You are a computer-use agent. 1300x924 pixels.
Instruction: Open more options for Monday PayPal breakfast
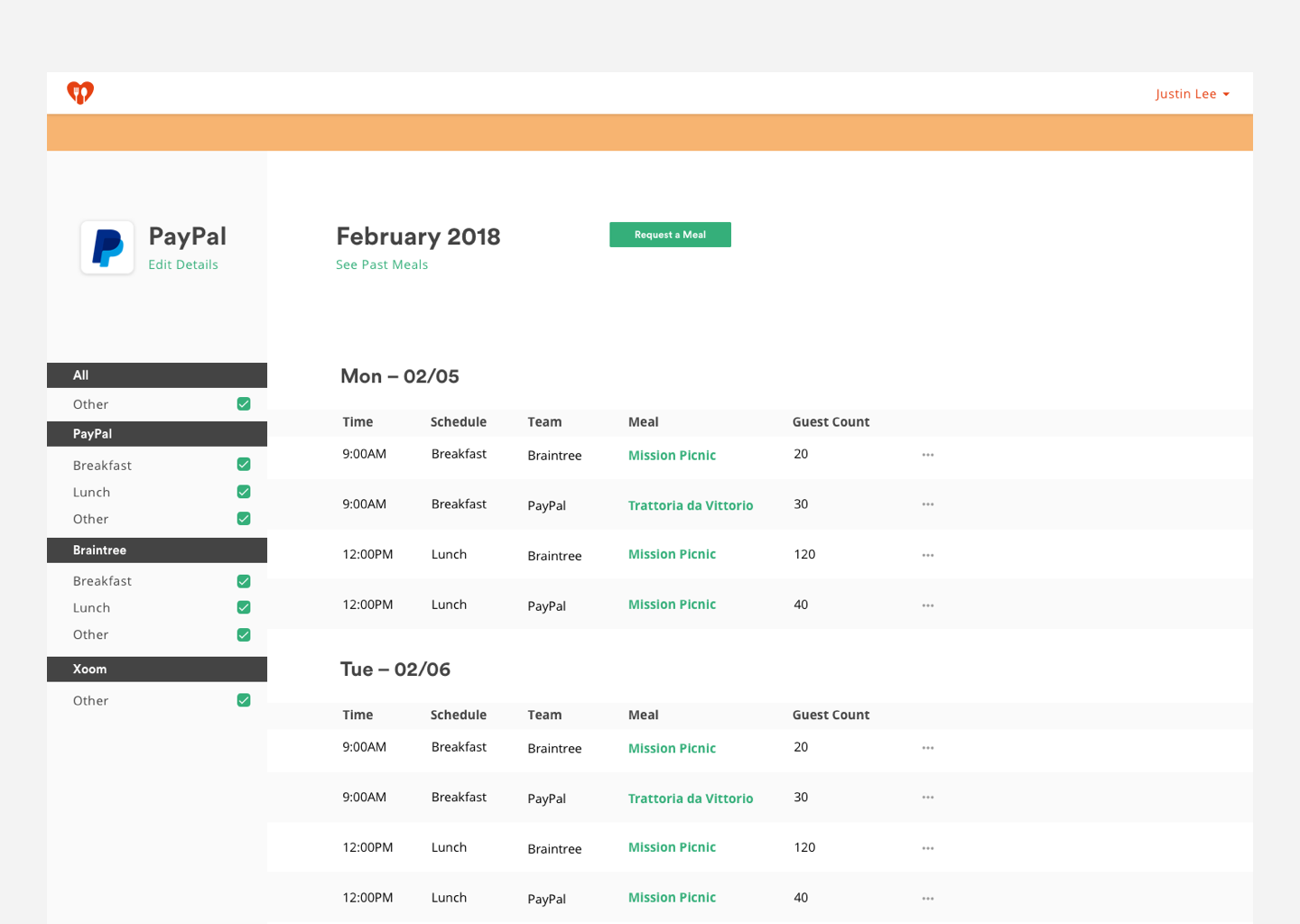coord(928,504)
